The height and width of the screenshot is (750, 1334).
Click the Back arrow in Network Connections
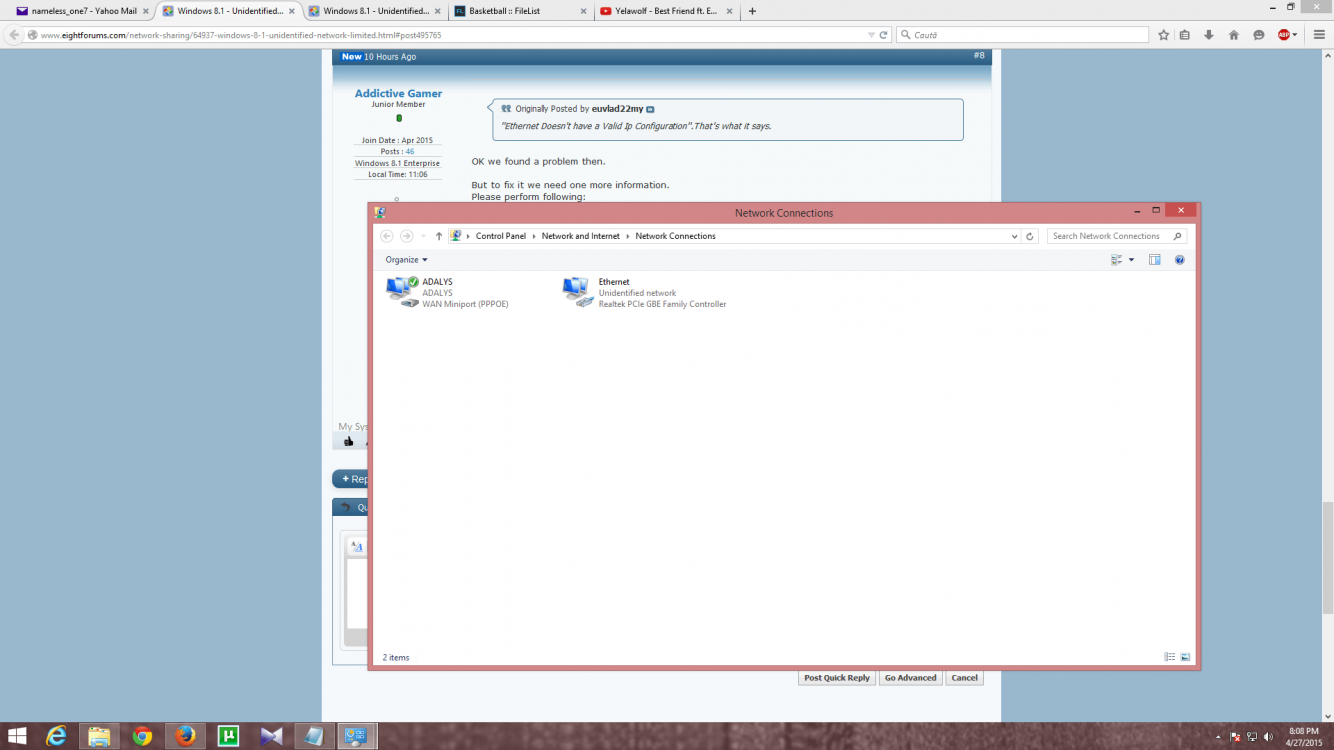point(387,236)
